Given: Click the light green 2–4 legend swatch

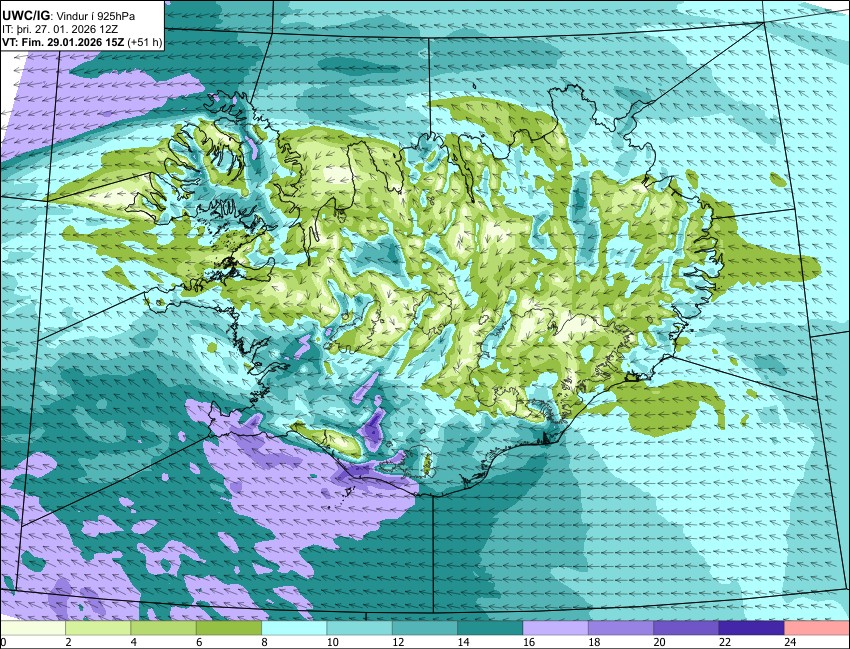Looking at the screenshot, I should tap(98, 628).
